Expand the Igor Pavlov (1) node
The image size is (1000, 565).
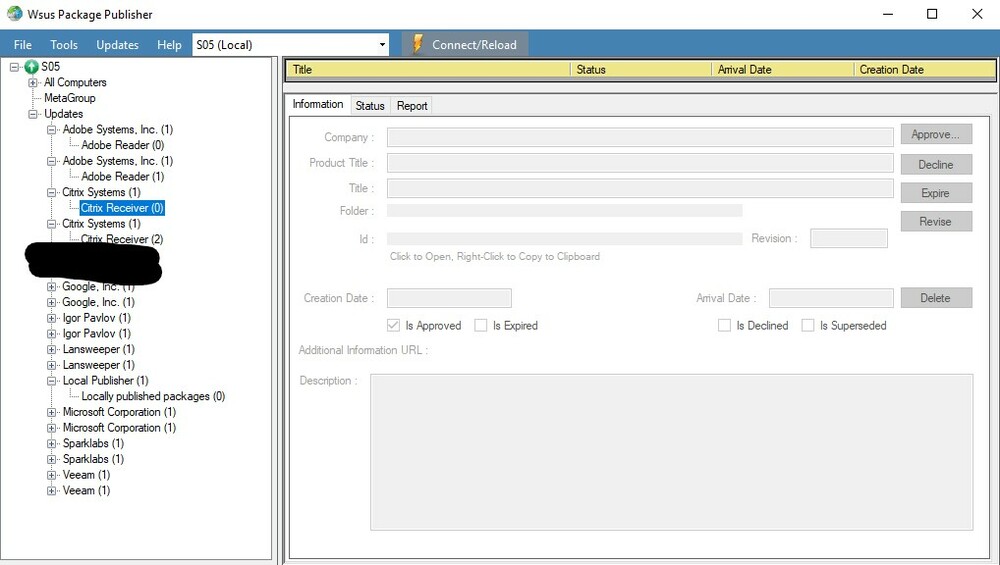[x=52, y=318]
